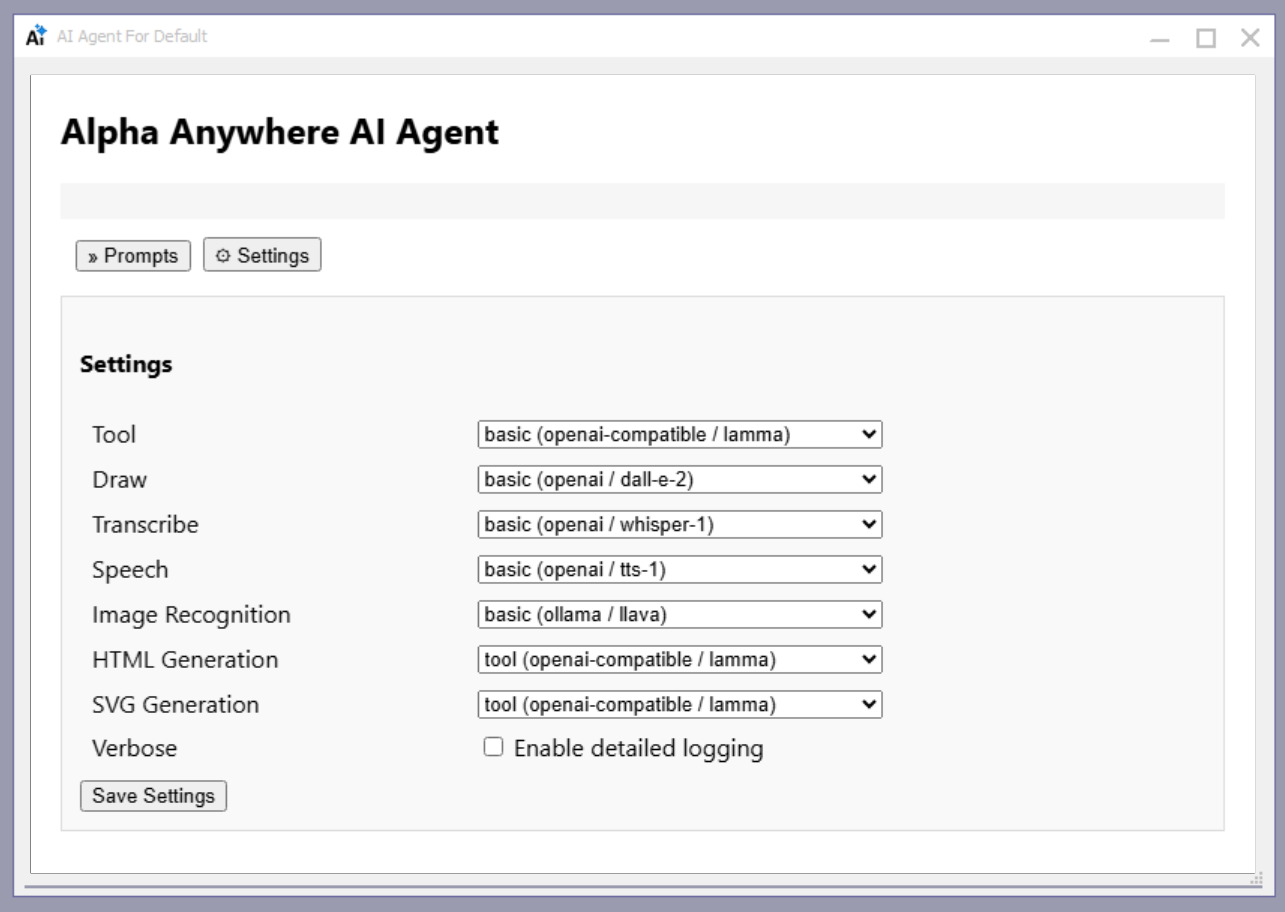
Task: Click the 'Verbose' setting label
Action: pos(134,748)
